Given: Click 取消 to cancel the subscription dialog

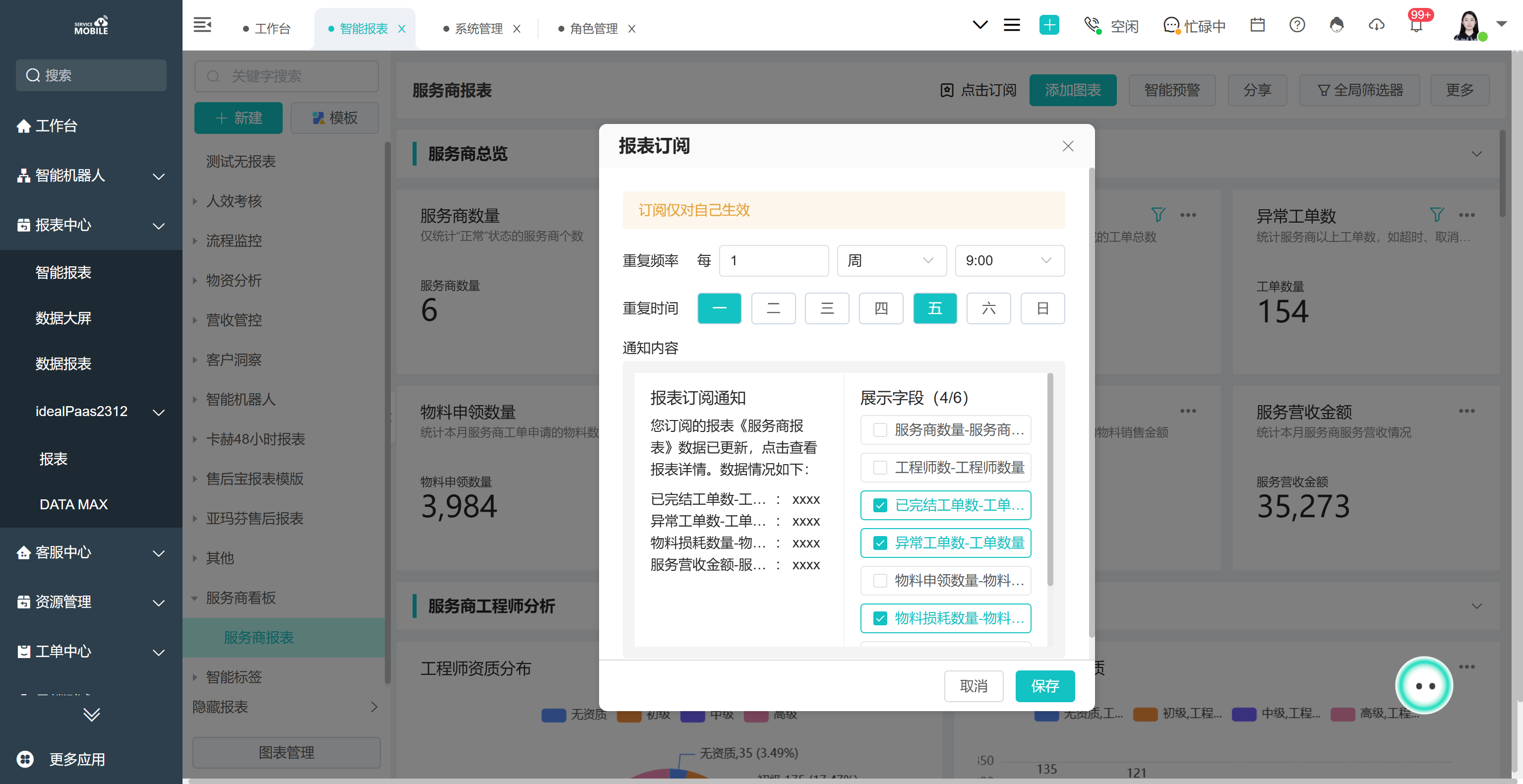Looking at the screenshot, I should (x=974, y=686).
